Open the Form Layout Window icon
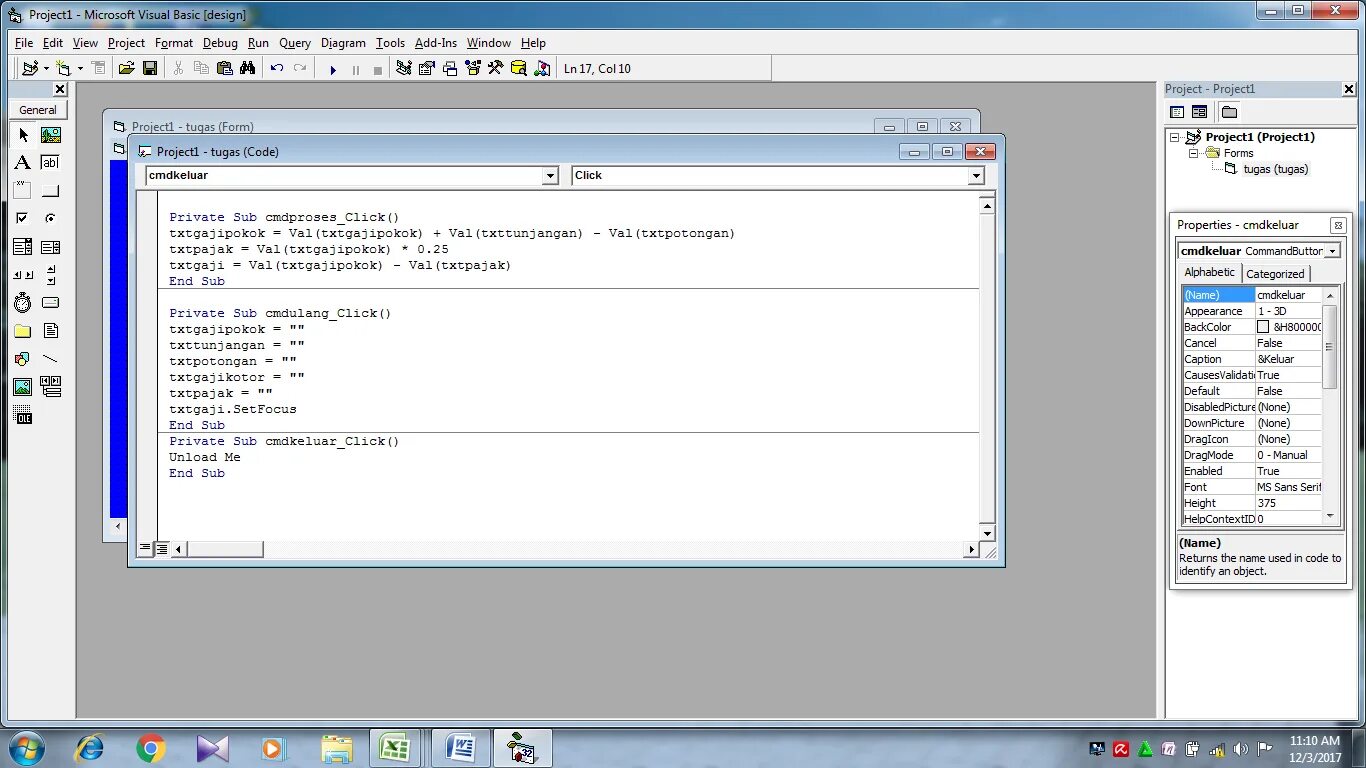This screenshot has height=768, width=1366. (x=450, y=68)
